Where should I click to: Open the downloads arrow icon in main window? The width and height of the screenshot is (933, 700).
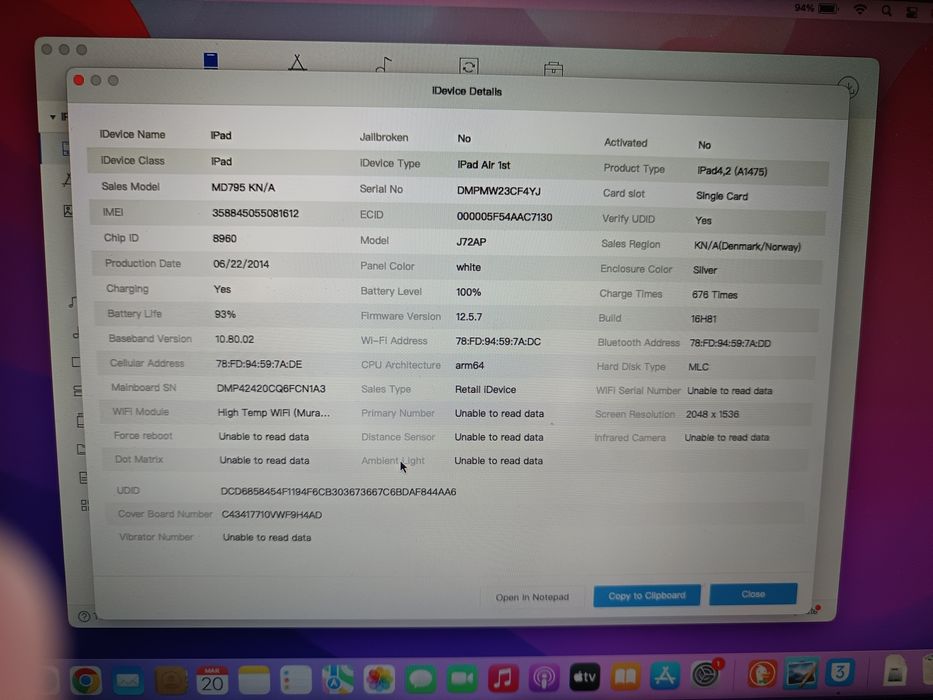click(847, 87)
